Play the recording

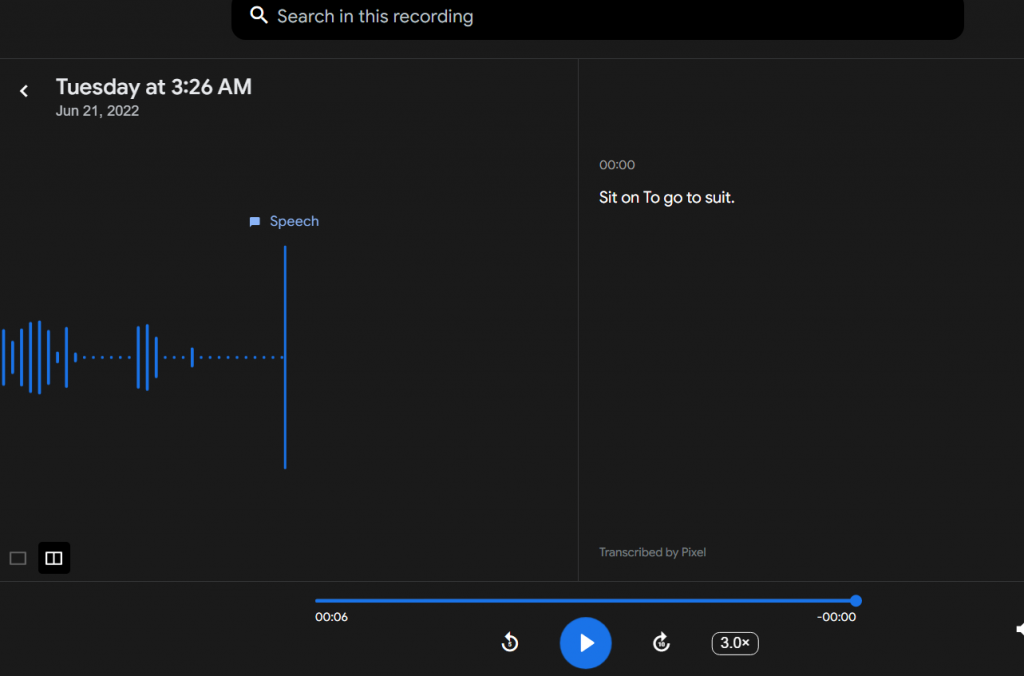click(x=585, y=643)
